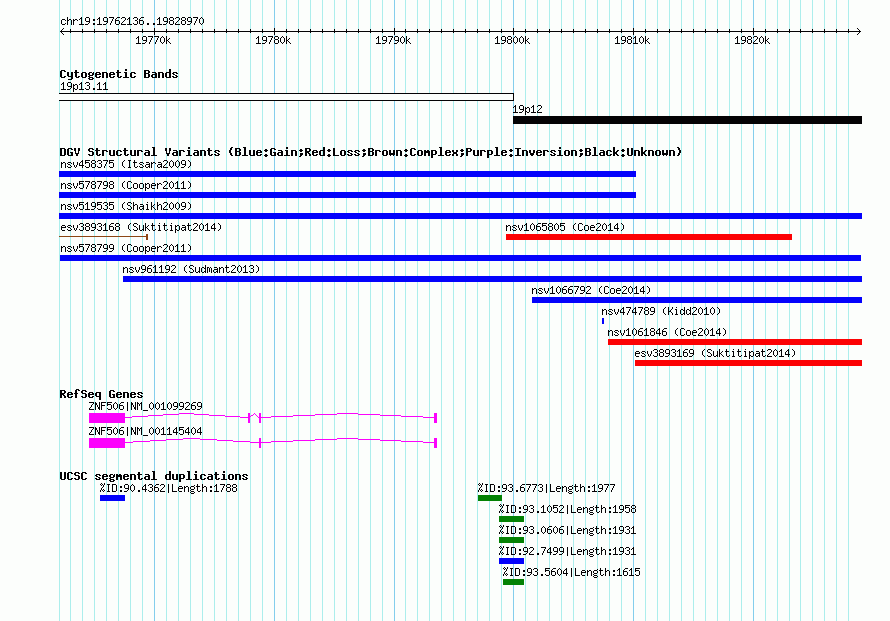Click the nsv578798 (Cooper2011) label
Screen dimensions: 890x621
[x=126, y=185]
